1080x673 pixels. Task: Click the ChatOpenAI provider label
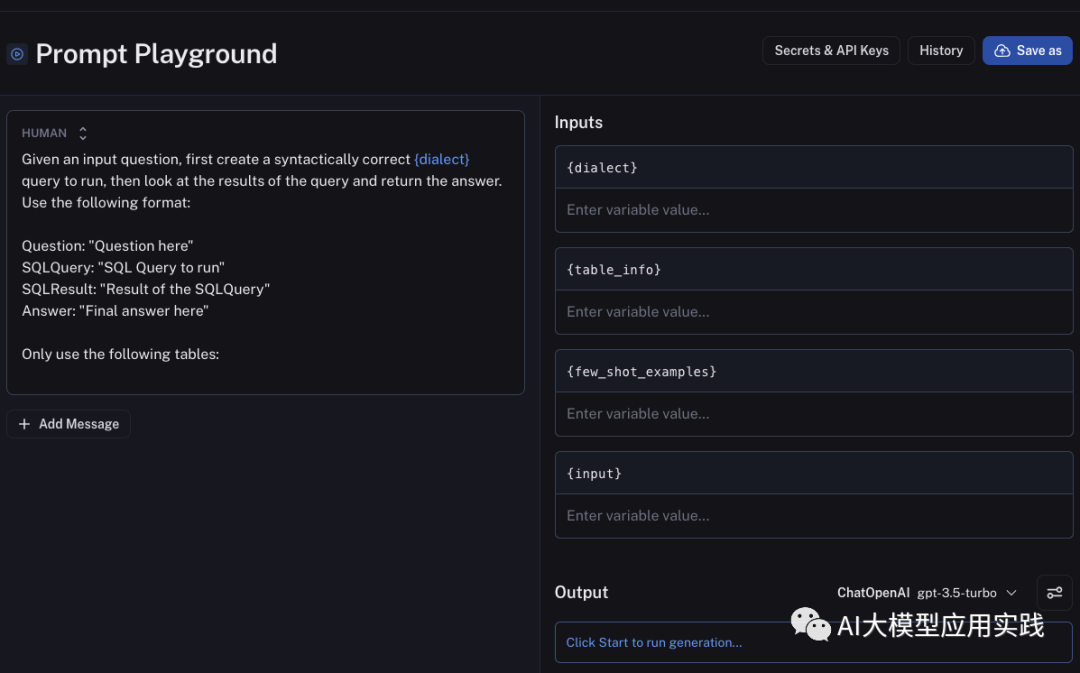(873, 593)
